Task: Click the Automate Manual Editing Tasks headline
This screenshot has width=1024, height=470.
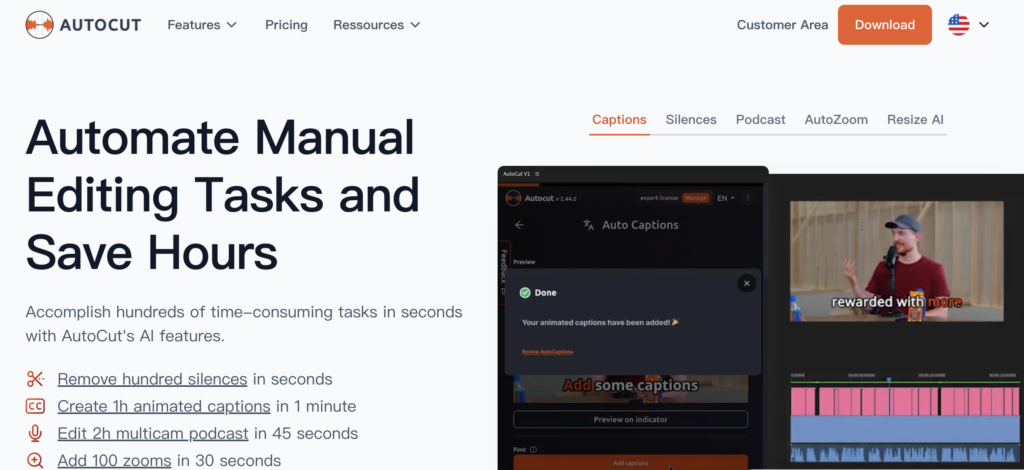Action: tap(222, 195)
